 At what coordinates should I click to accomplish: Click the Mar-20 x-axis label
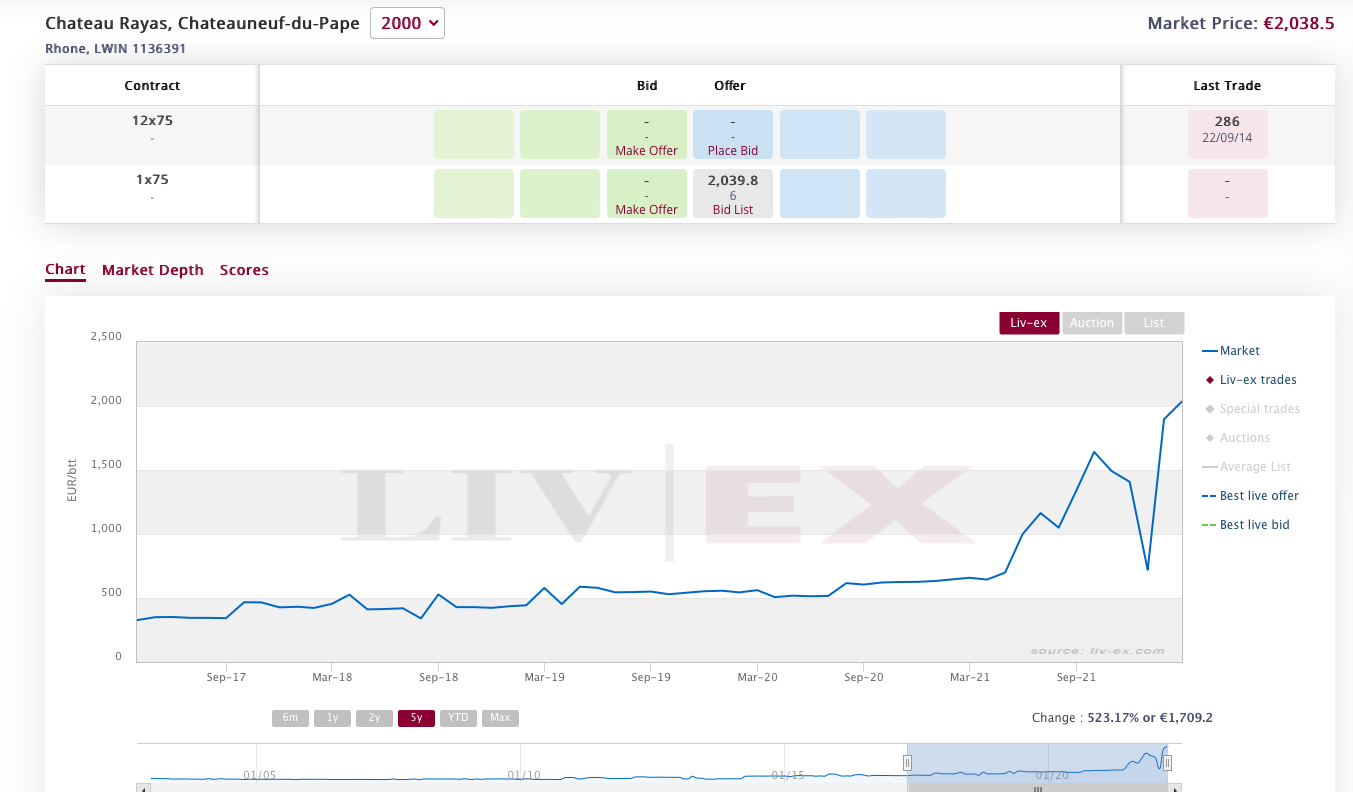click(x=757, y=677)
